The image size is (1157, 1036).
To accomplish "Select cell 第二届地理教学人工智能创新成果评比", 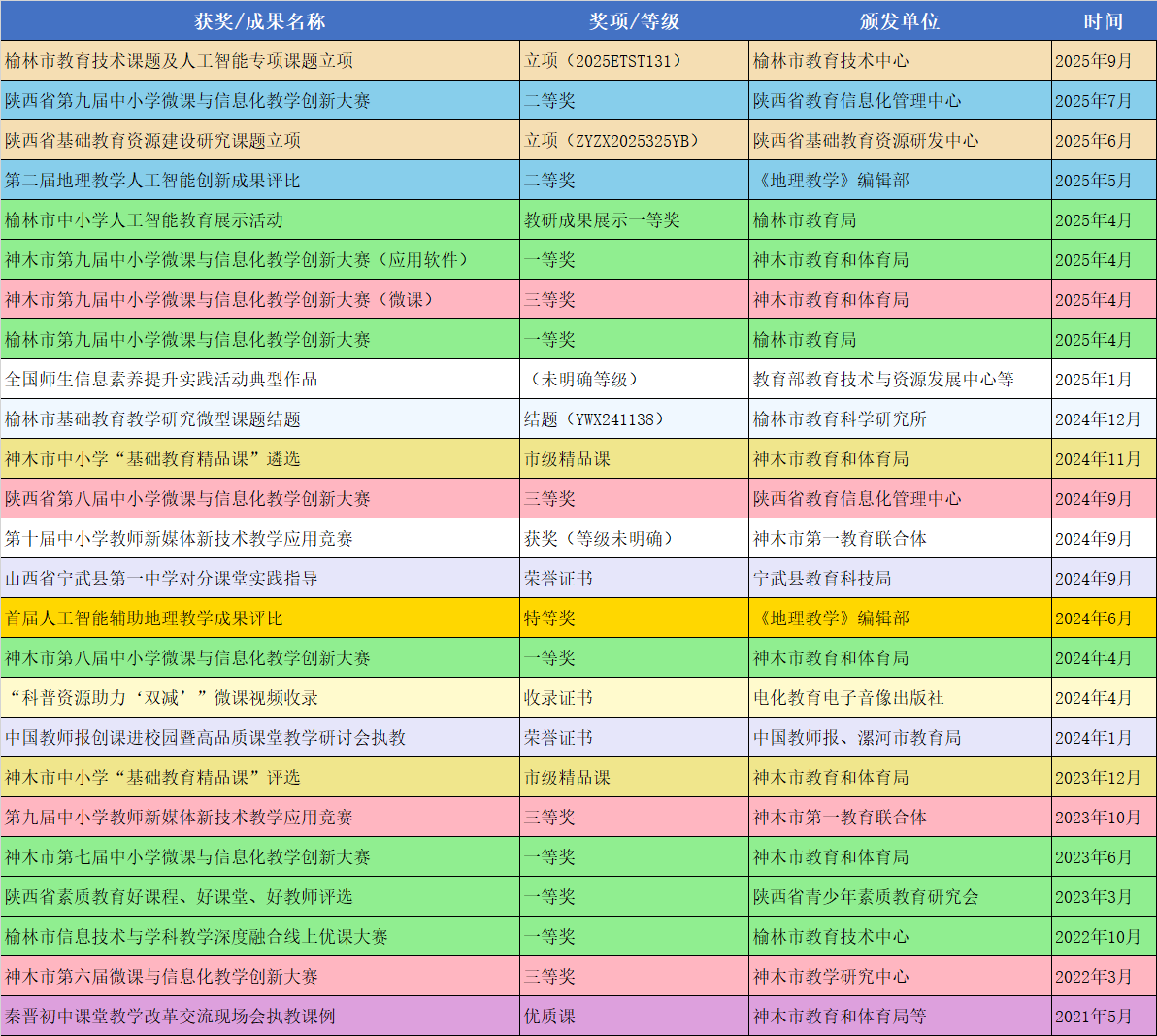I will [x=260, y=180].
